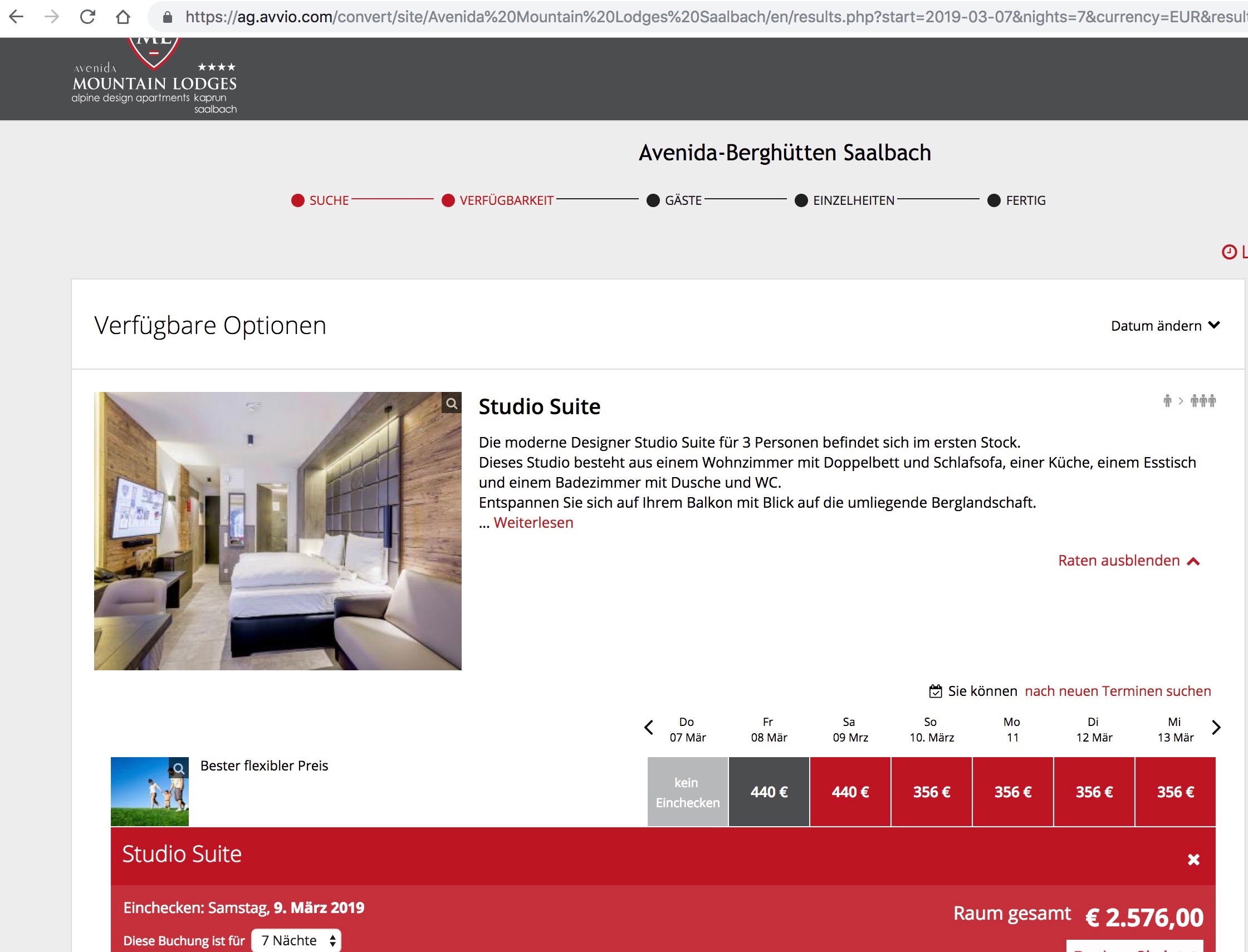Screen dimensions: 1248x952
Task: Click the Raum gesamt € 2.576,00 total
Action: 1079,917
